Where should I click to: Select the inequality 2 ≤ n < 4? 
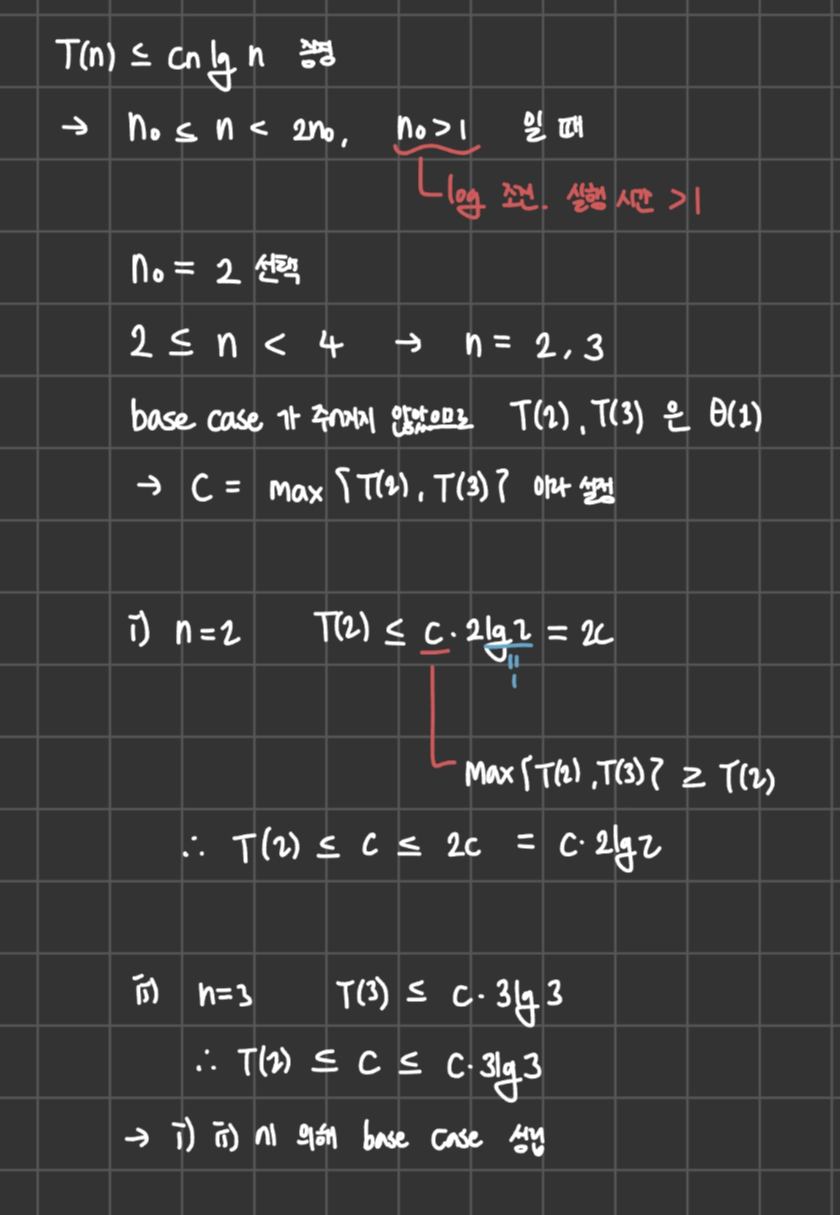(x=236, y=347)
